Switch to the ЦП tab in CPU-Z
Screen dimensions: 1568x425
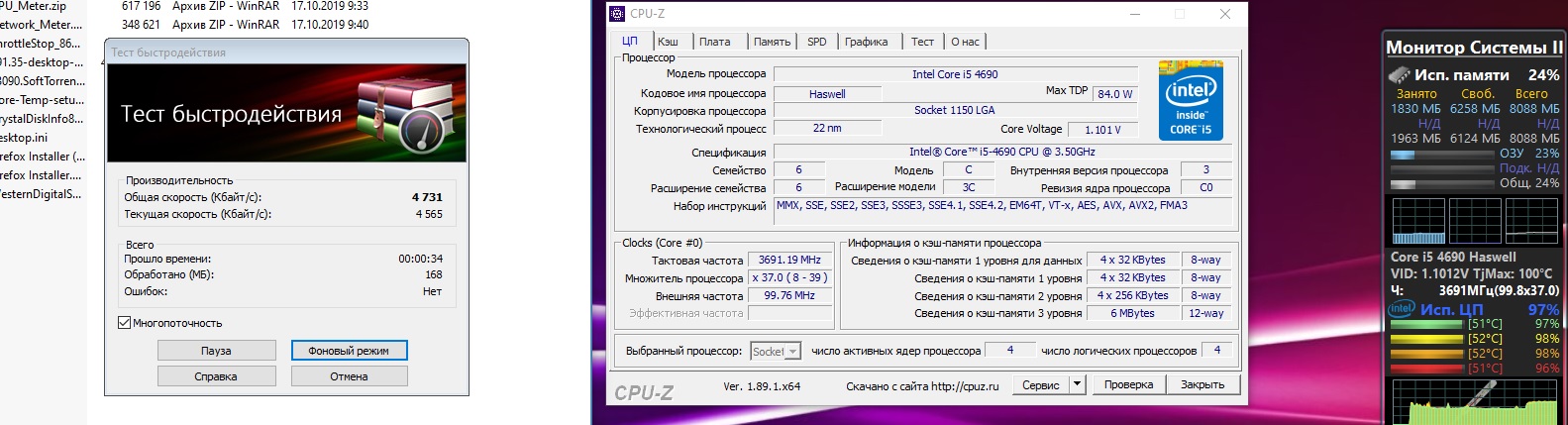pyautogui.click(x=630, y=41)
